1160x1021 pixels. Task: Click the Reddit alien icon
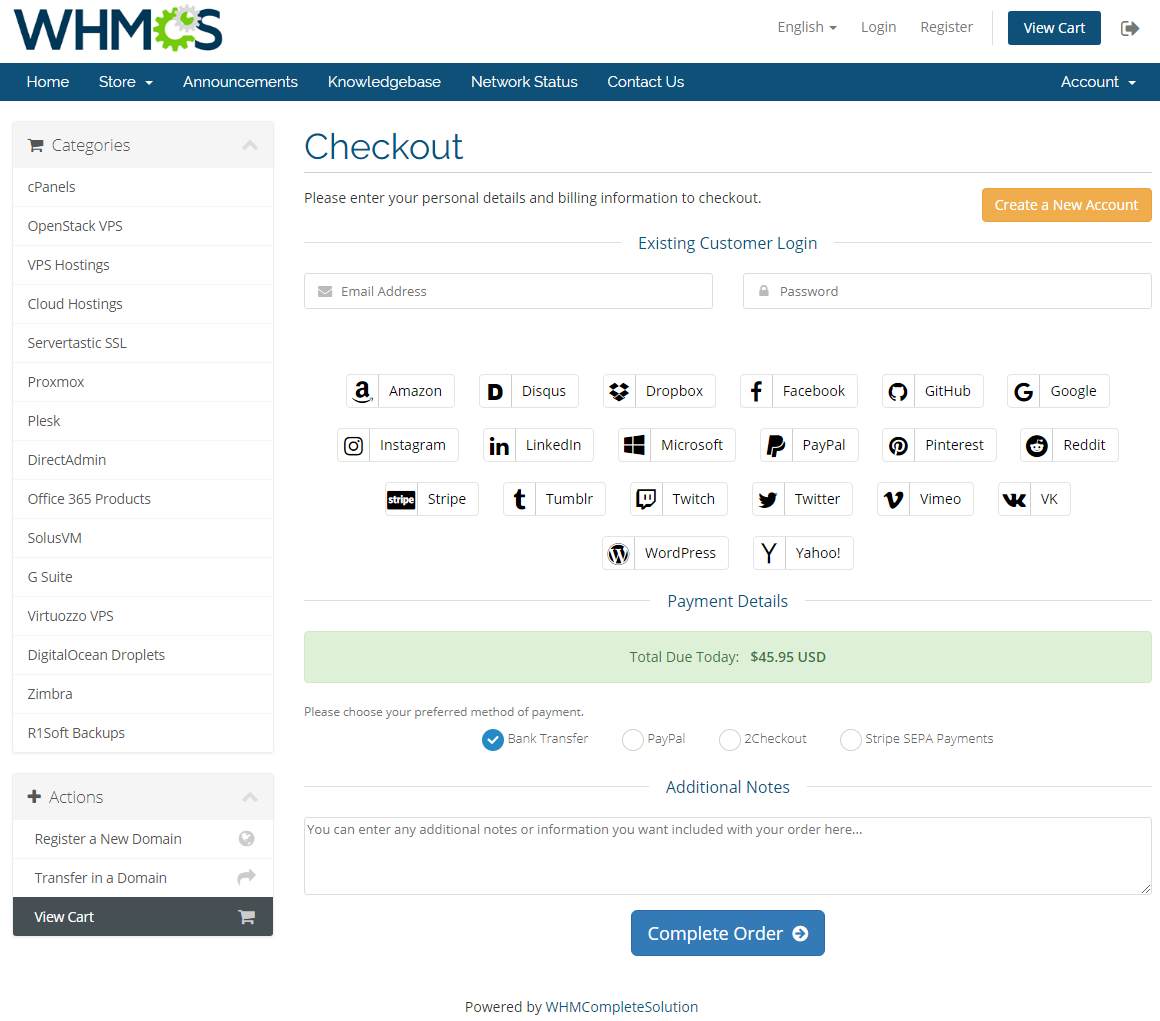pyautogui.click(x=1036, y=445)
